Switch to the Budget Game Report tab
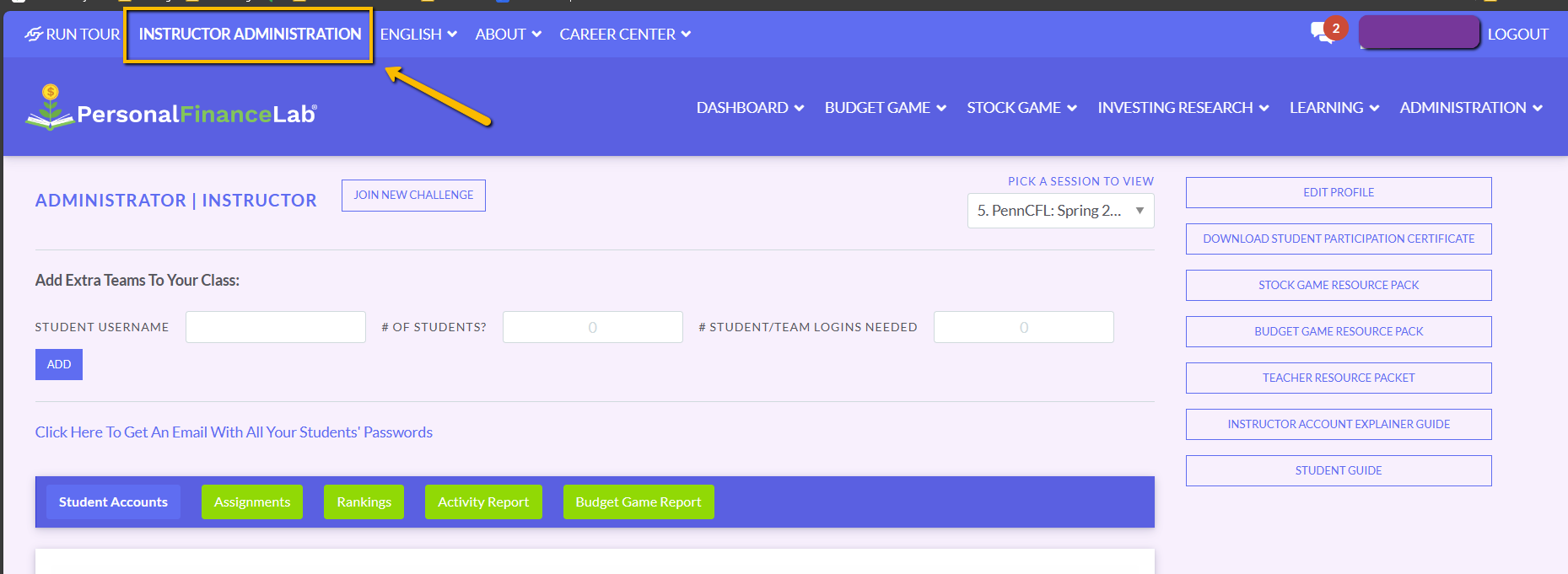 click(639, 502)
